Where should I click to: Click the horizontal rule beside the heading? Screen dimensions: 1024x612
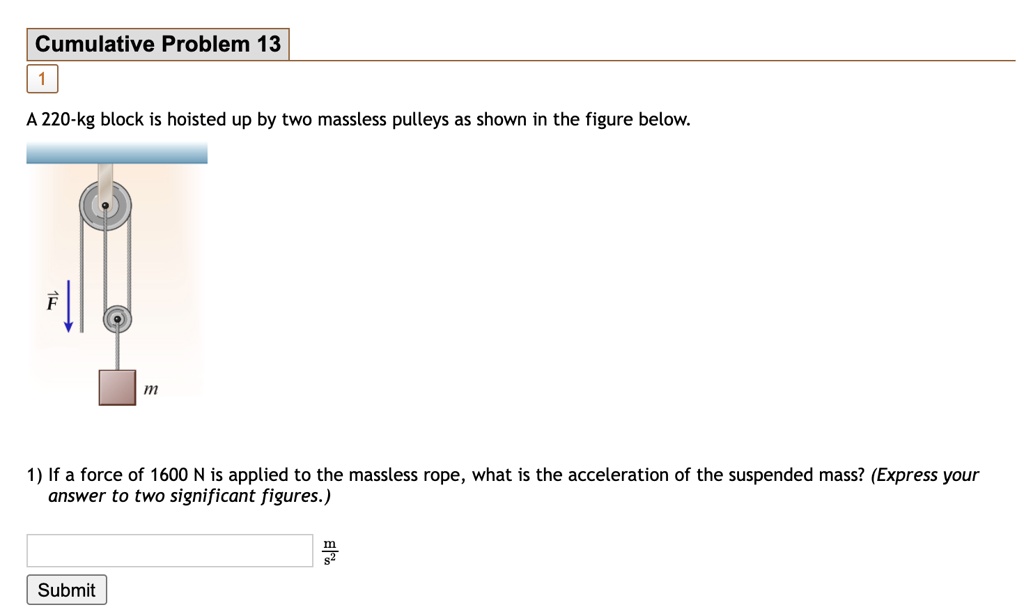pos(650,61)
